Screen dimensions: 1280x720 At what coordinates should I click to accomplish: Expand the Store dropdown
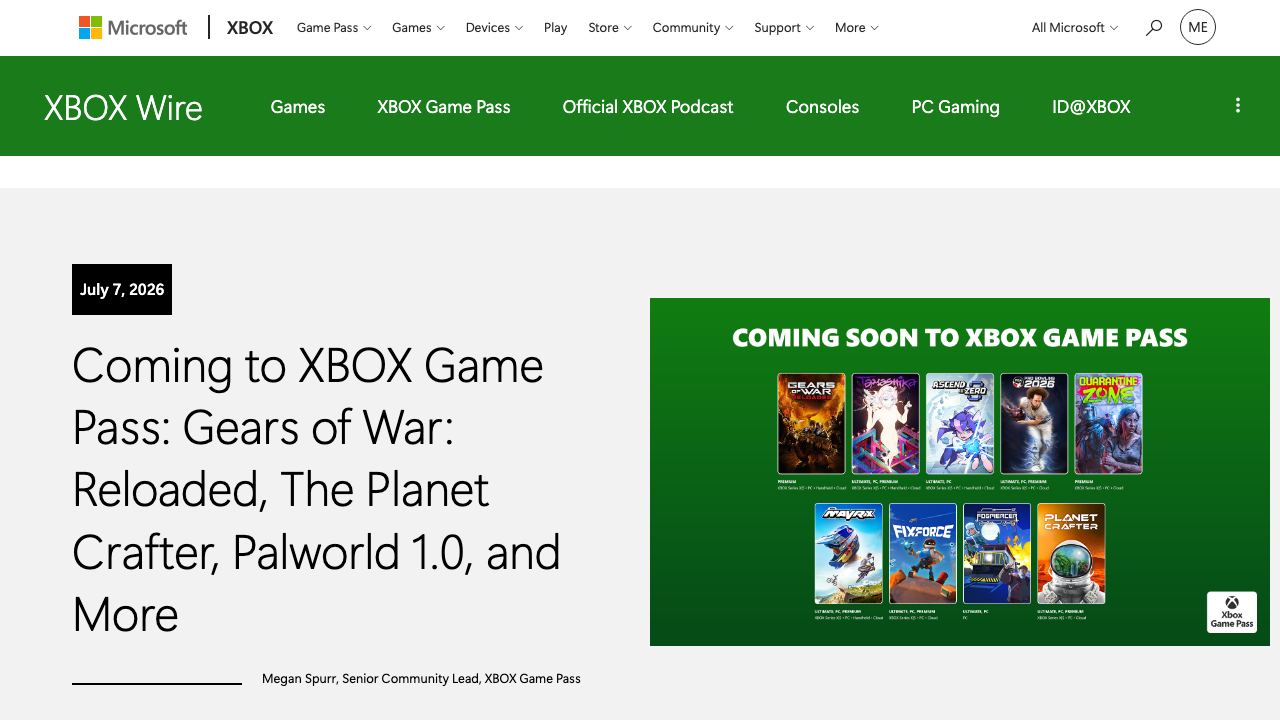click(610, 28)
